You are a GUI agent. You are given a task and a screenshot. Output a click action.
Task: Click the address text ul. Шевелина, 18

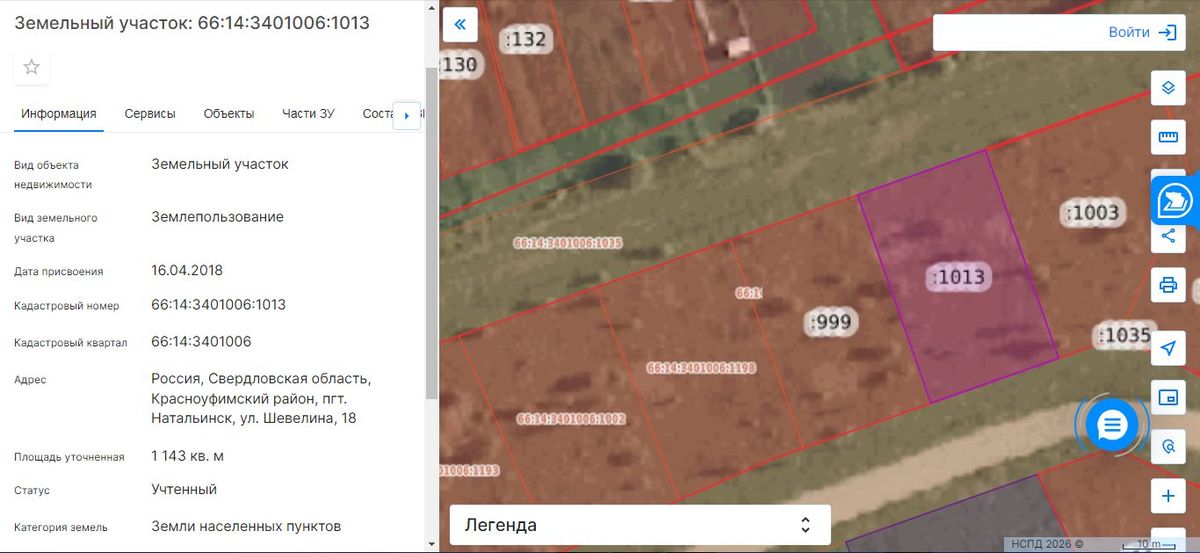298,418
